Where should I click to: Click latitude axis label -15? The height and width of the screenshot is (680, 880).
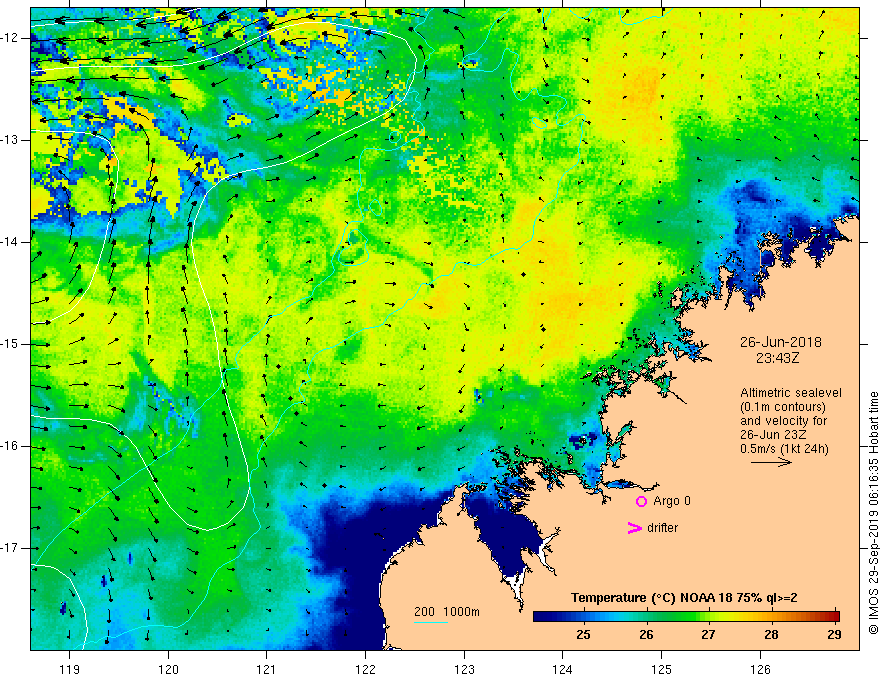[10, 344]
